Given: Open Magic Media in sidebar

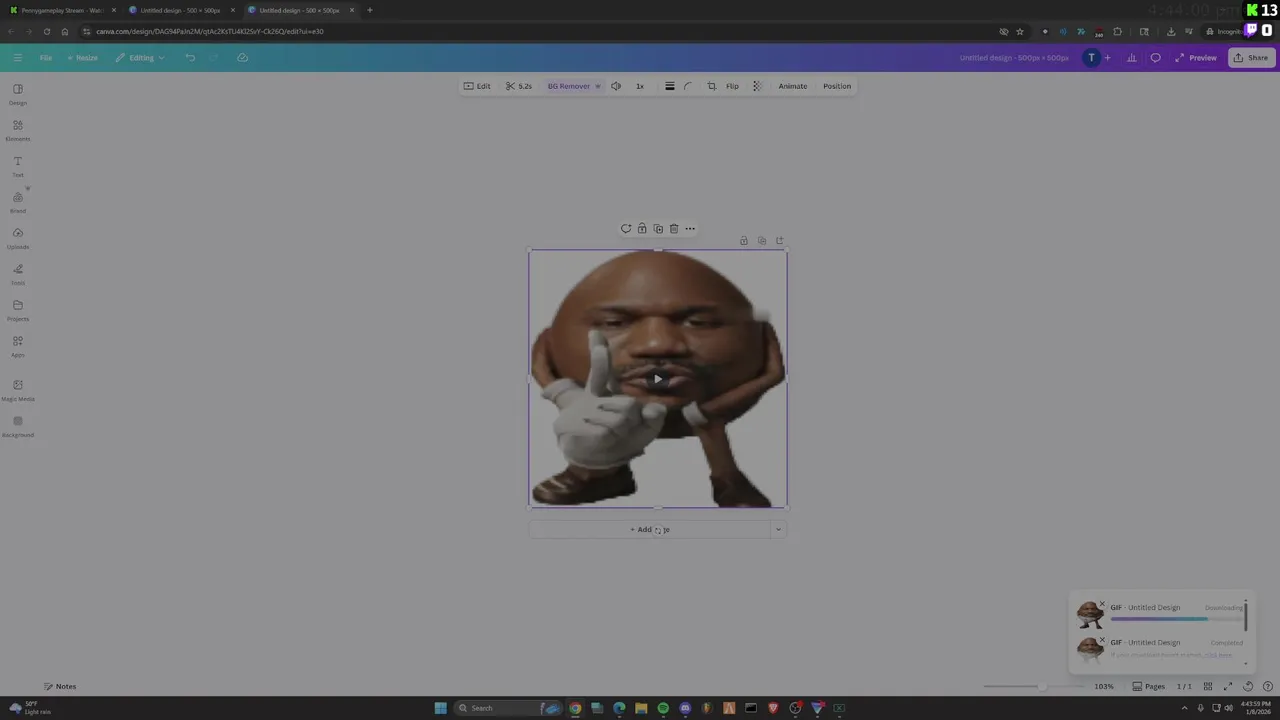Looking at the screenshot, I should point(18,390).
